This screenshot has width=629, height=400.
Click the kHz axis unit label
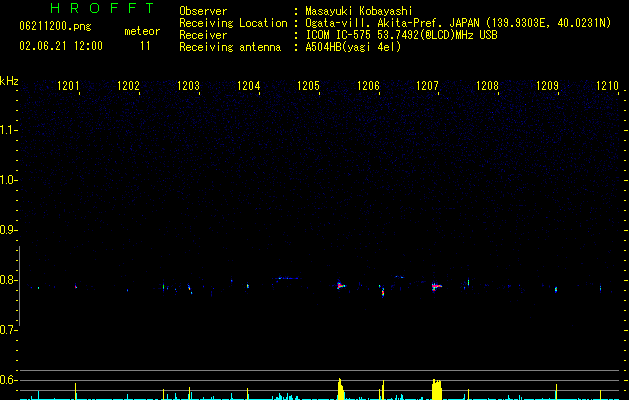pos(9,81)
